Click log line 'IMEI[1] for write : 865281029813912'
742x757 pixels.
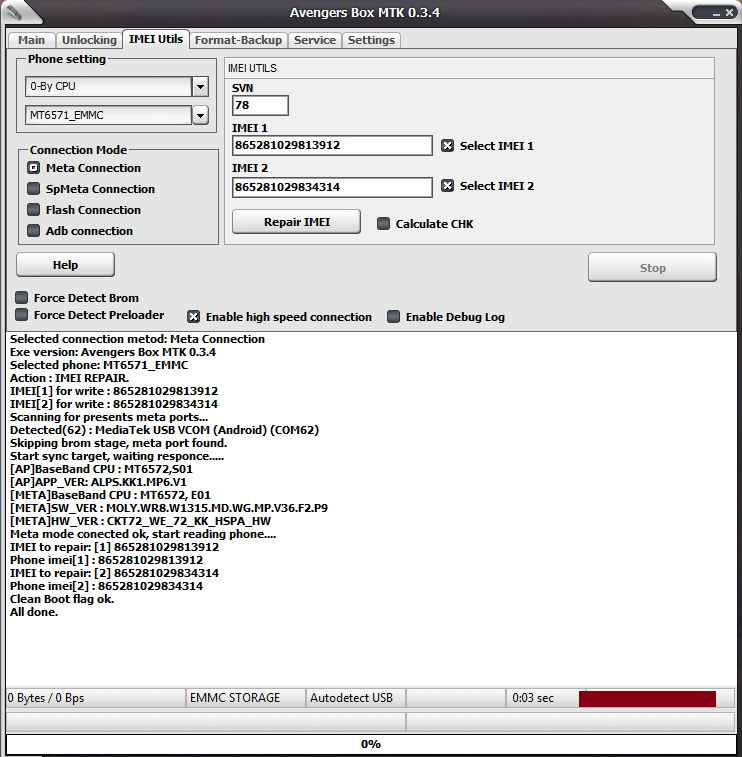(x=114, y=391)
